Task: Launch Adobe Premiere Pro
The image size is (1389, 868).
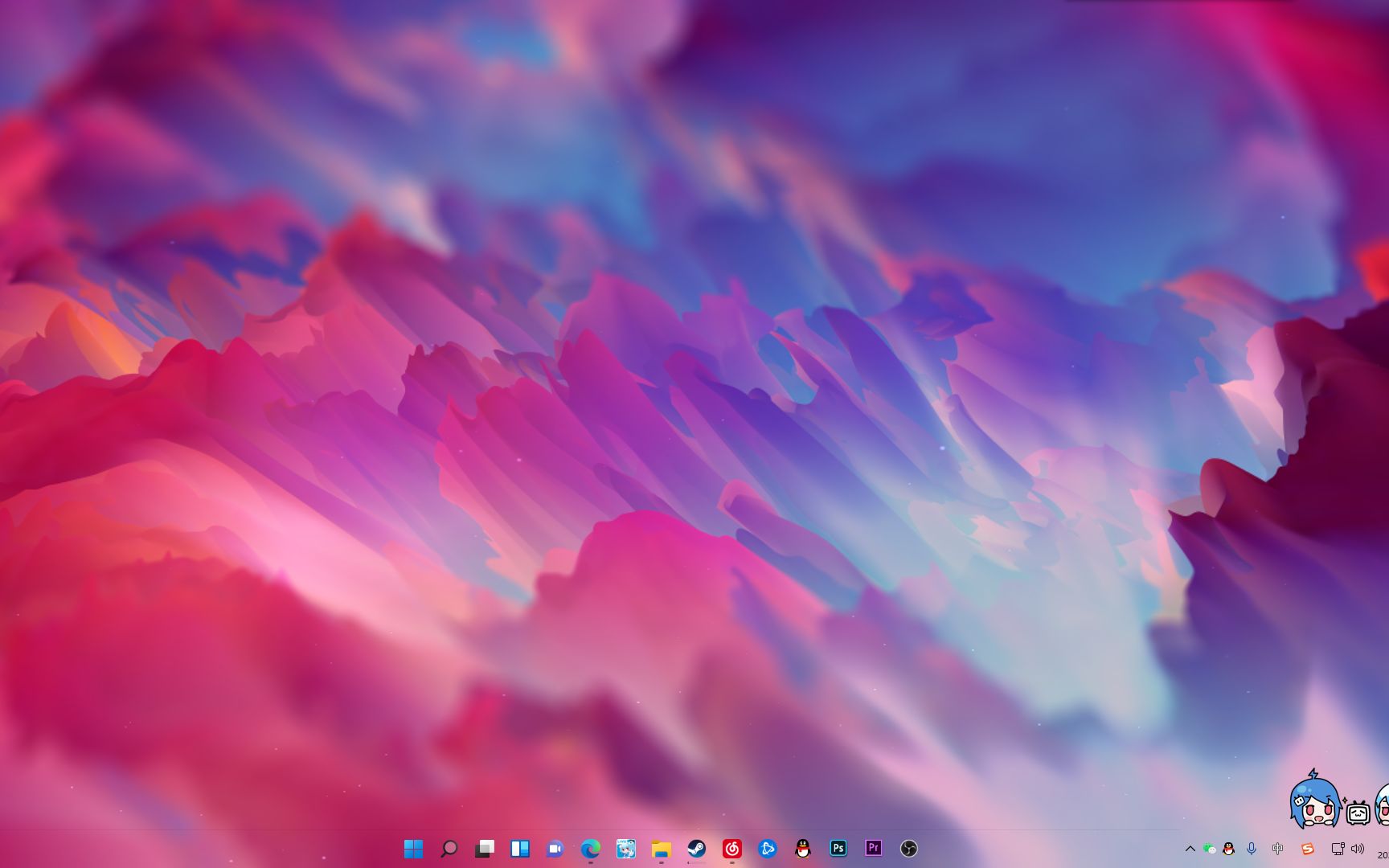Action: click(872, 848)
